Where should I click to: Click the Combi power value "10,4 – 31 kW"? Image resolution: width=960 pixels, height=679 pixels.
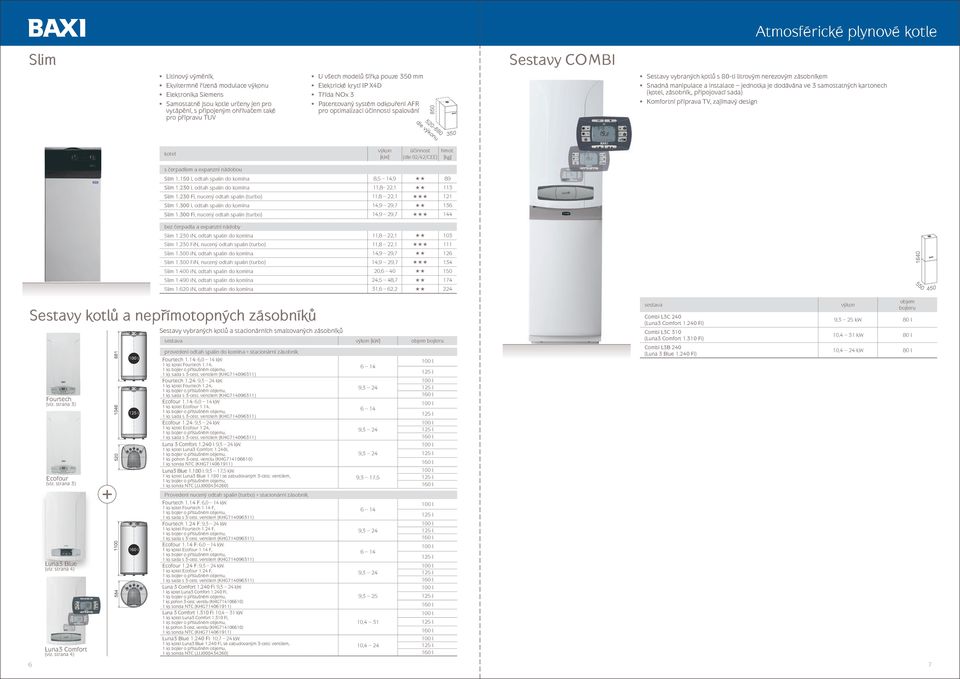pyautogui.click(x=848, y=335)
